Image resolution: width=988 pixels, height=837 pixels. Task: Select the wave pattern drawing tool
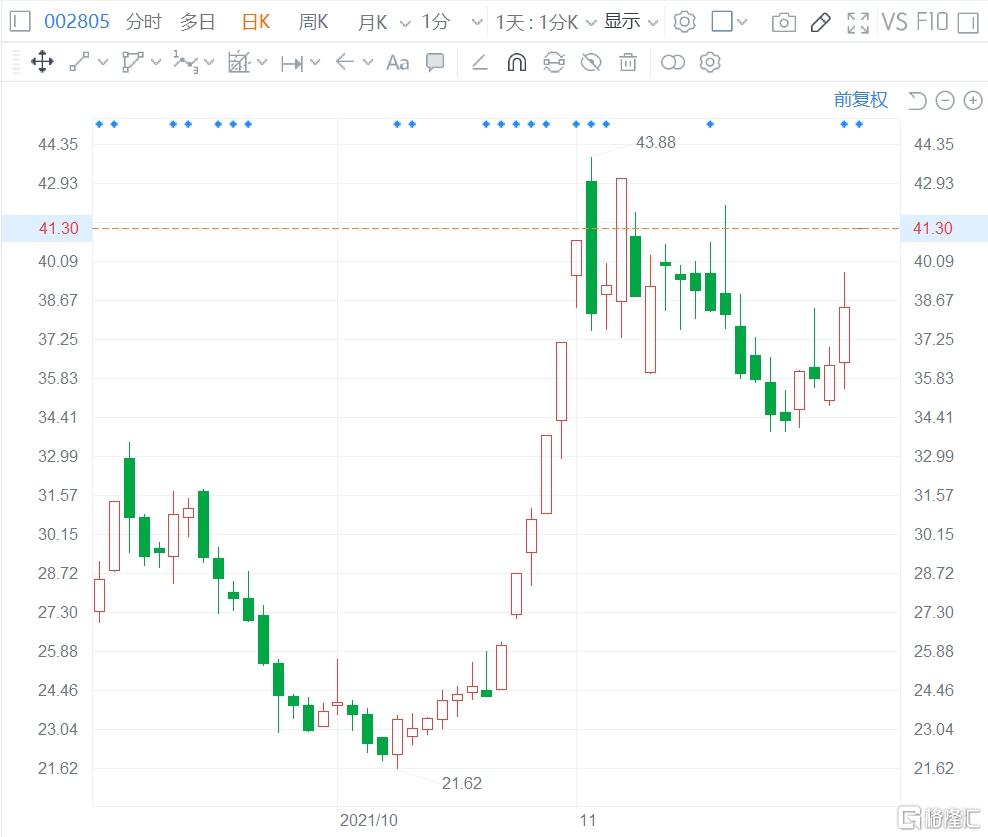pos(185,62)
